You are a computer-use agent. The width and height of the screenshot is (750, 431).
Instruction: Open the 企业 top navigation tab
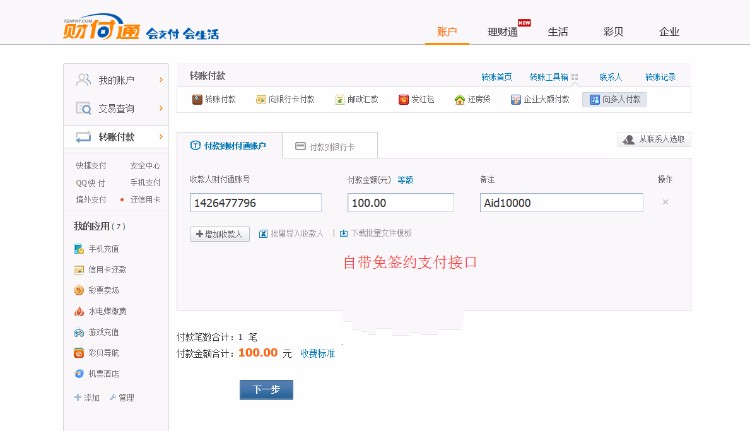(669, 32)
